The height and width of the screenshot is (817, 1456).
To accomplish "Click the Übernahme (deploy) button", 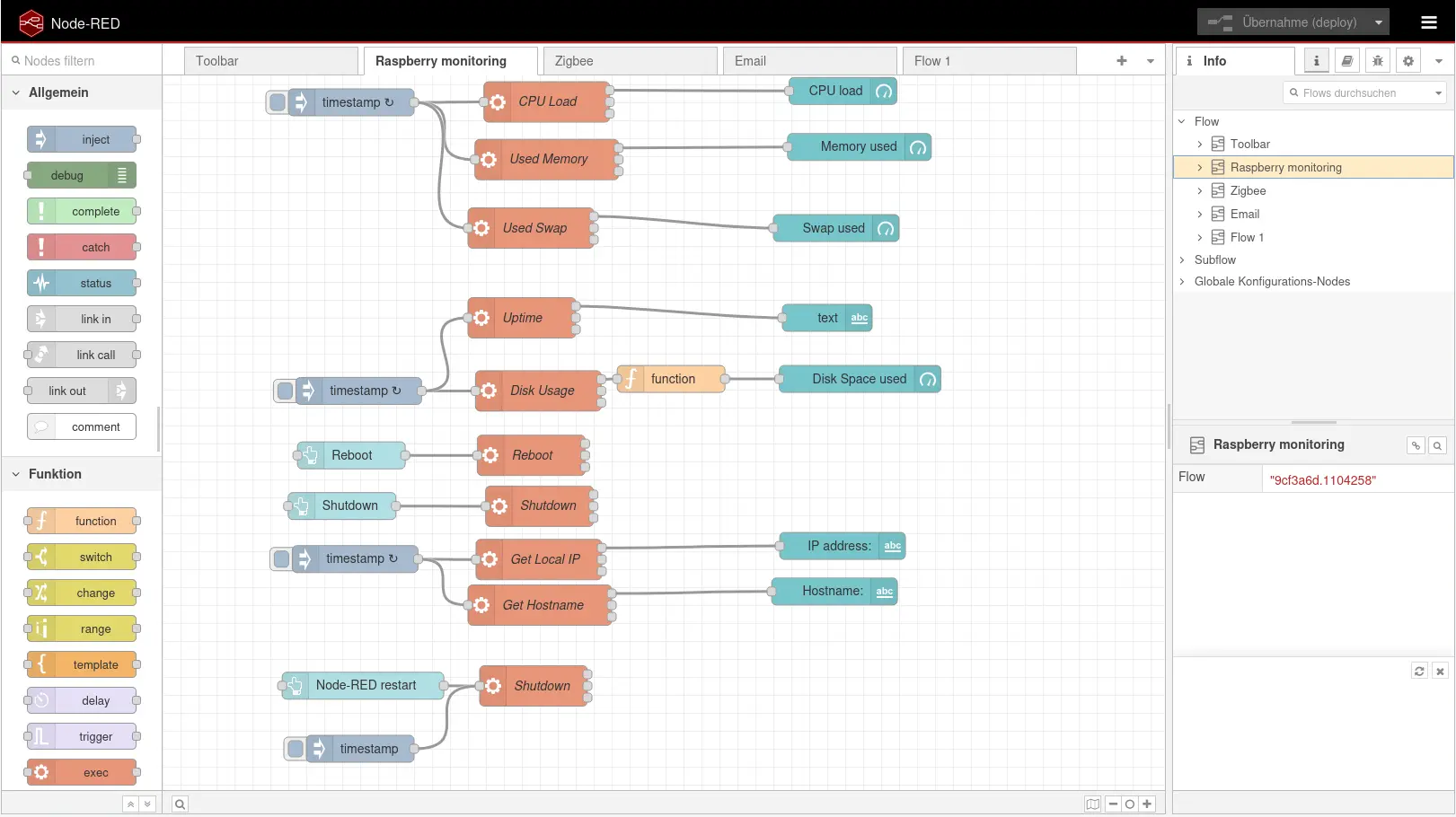I will 1283,22.
